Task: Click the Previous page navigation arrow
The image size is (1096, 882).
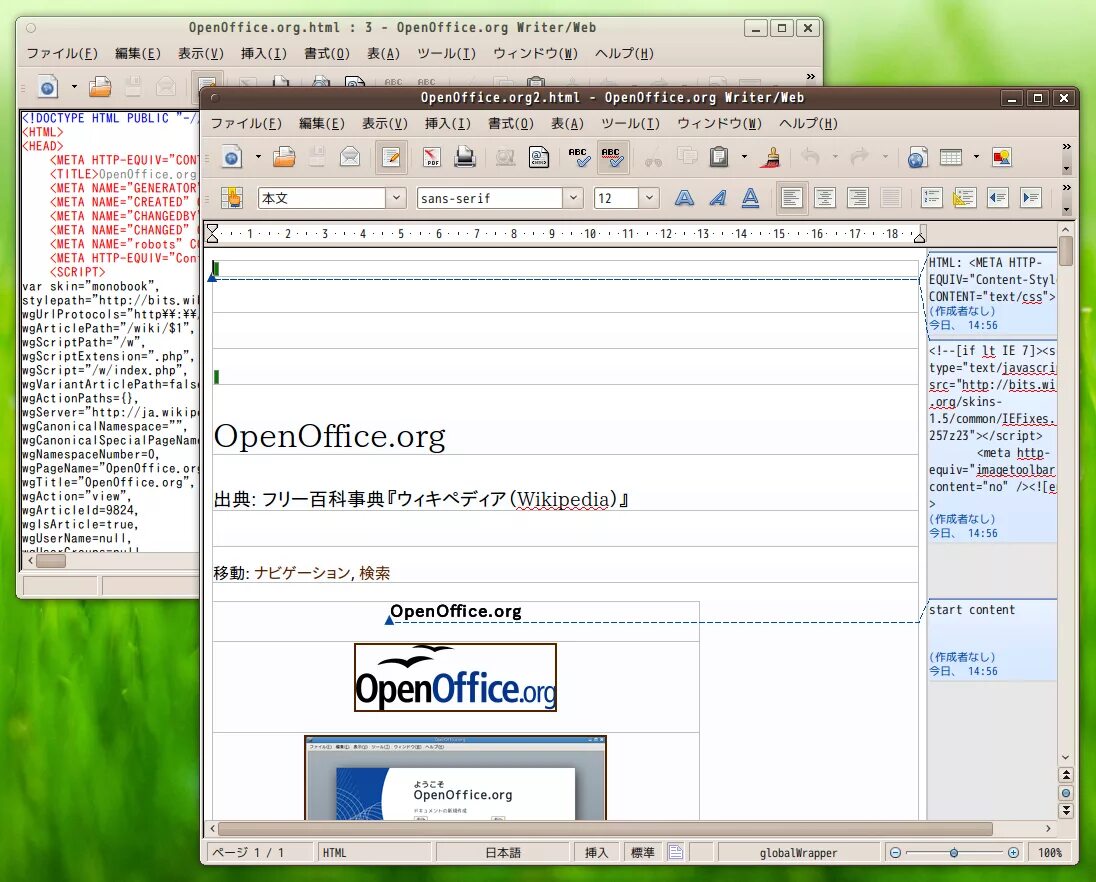Action: tap(1066, 775)
